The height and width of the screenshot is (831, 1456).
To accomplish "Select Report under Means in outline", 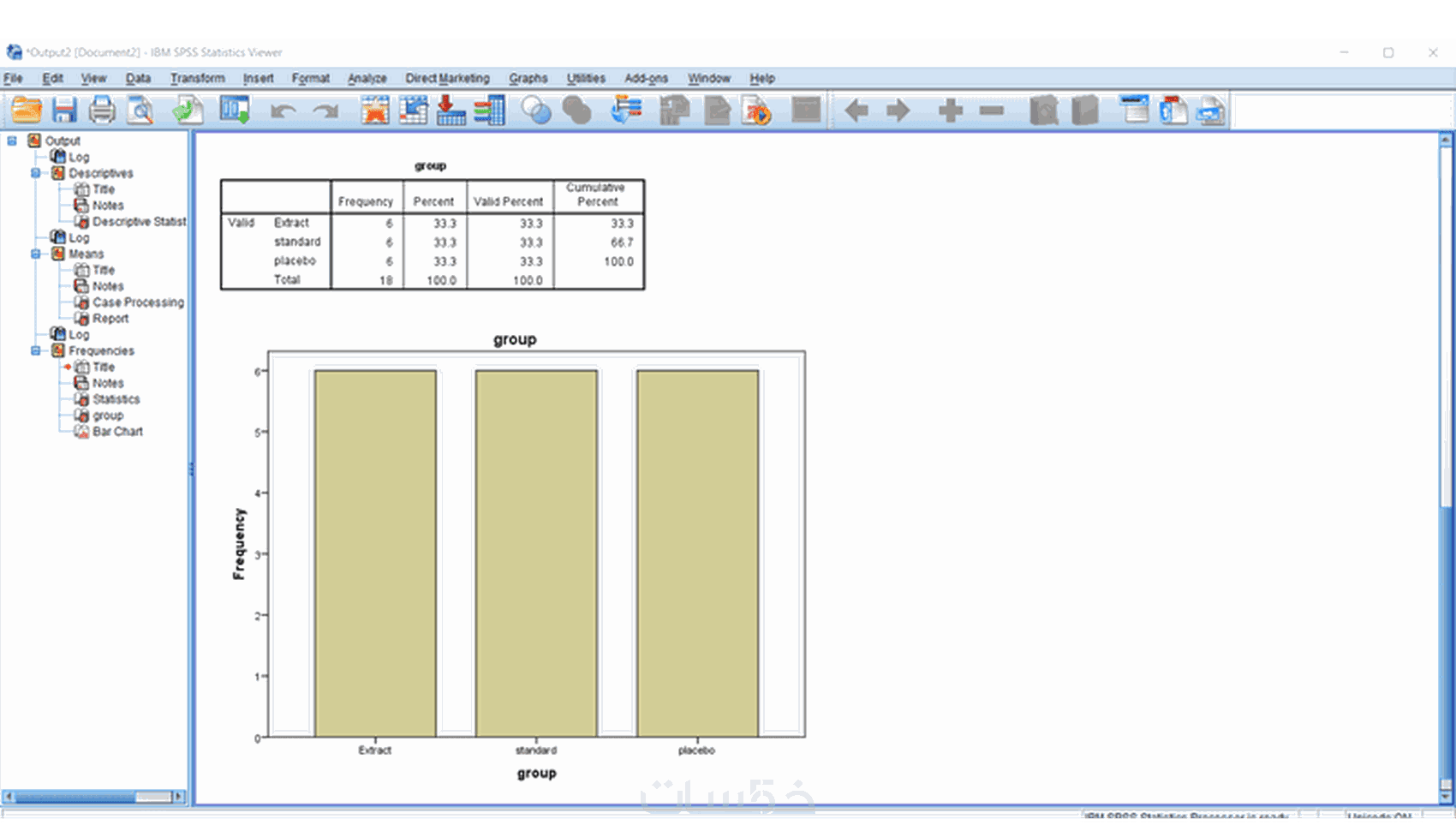I will pyautogui.click(x=110, y=319).
